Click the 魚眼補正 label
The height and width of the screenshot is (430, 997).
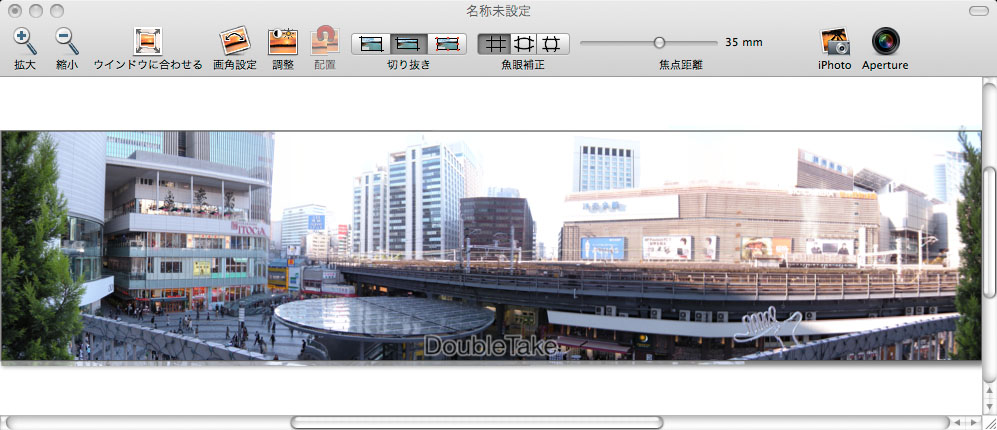pyautogui.click(x=523, y=65)
